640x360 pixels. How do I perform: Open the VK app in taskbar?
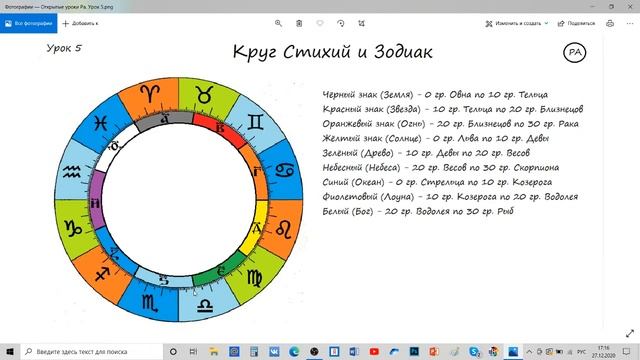point(274,351)
